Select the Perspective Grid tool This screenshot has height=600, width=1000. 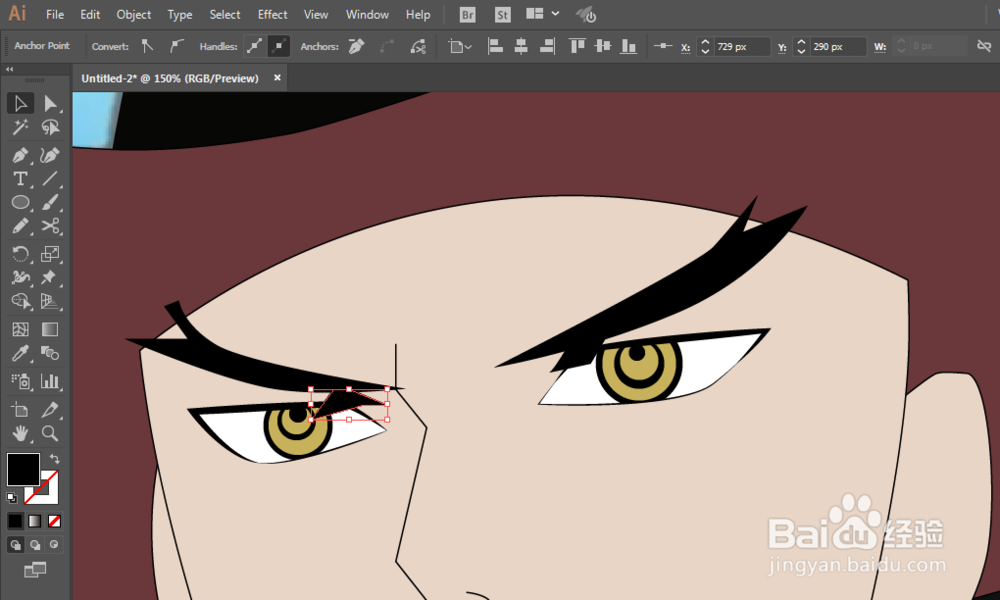[x=50, y=301]
